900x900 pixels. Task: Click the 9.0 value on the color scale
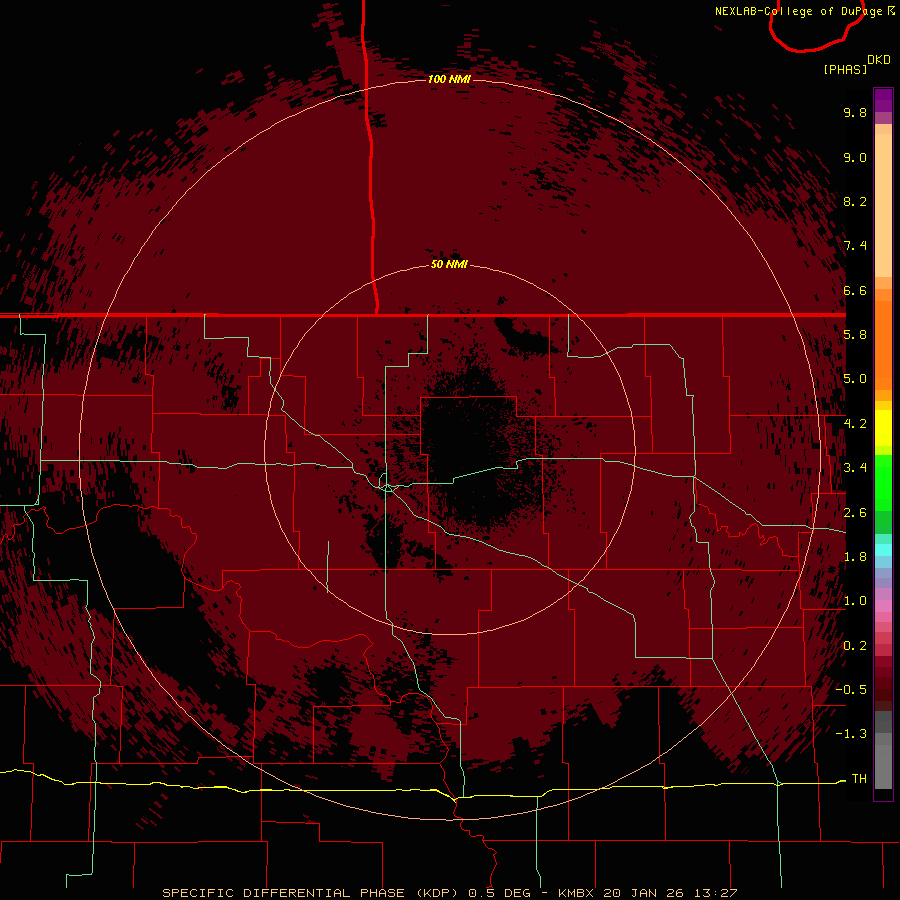click(855, 157)
